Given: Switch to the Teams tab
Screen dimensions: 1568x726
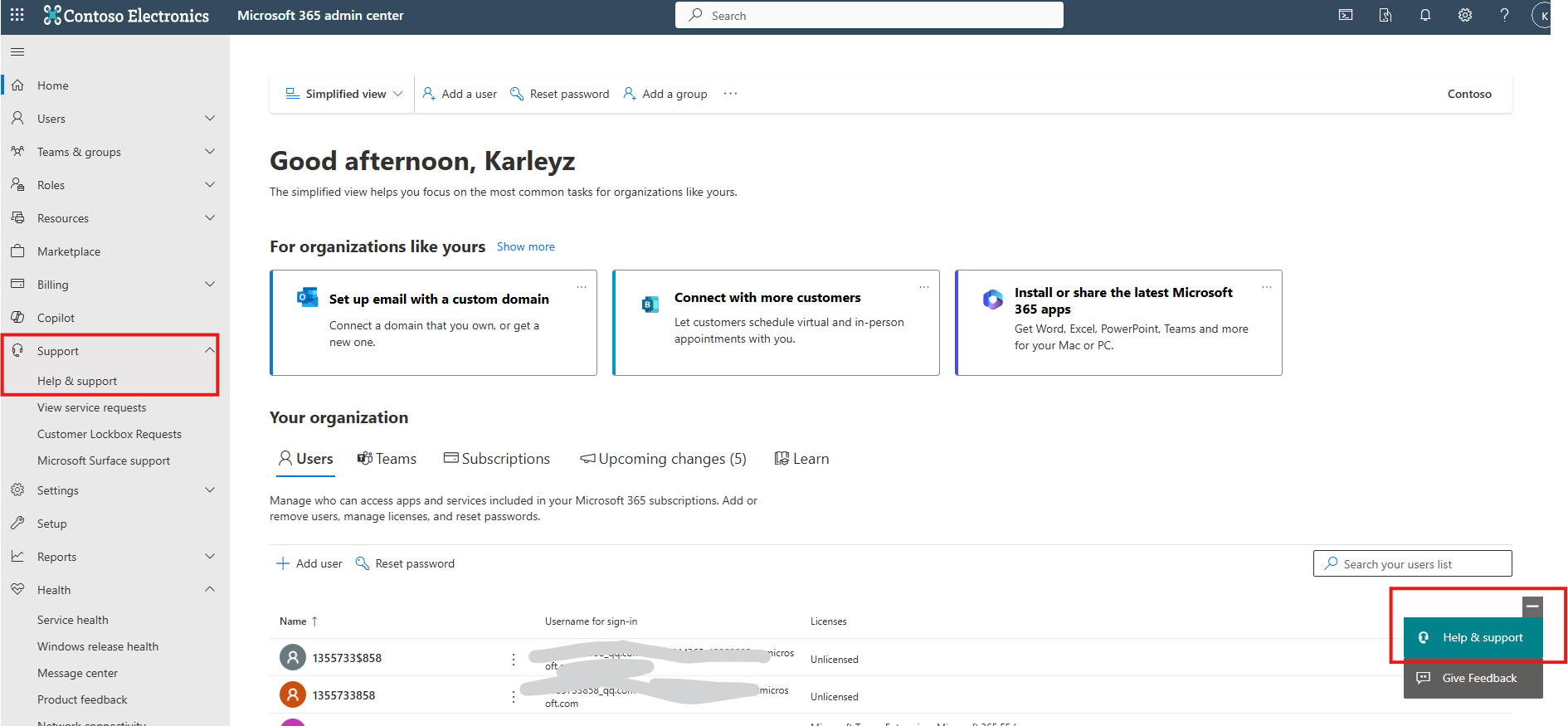Looking at the screenshot, I should click(387, 459).
